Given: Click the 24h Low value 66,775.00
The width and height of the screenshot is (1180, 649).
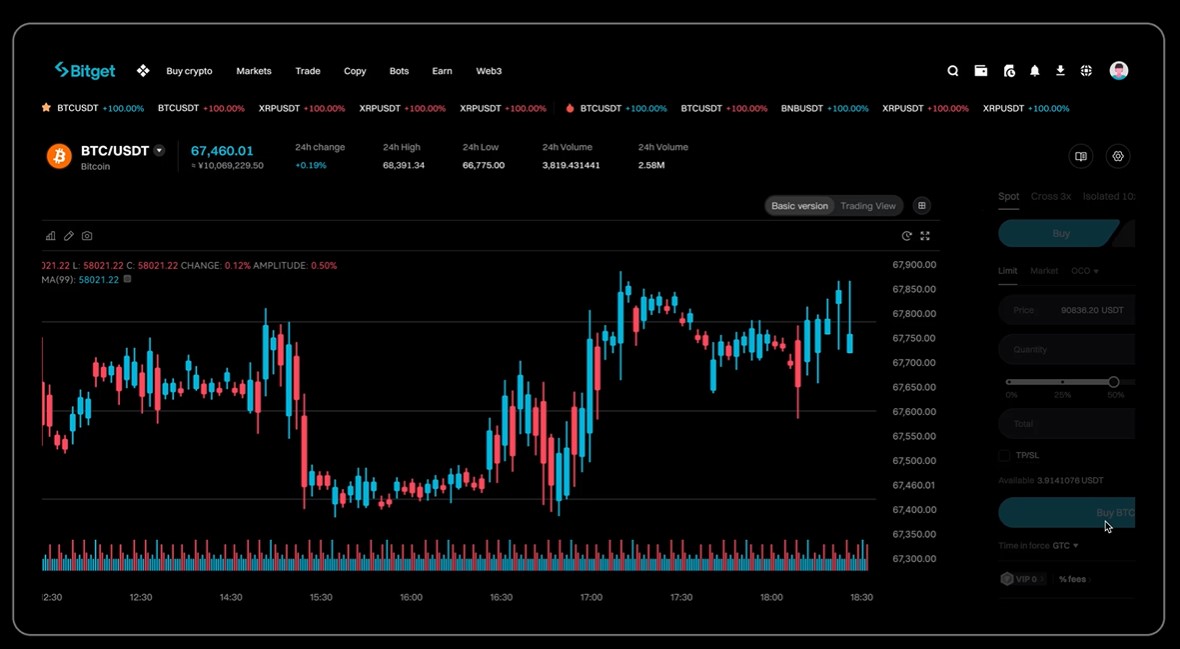Looking at the screenshot, I should pyautogui.click(x=483, y=165).
